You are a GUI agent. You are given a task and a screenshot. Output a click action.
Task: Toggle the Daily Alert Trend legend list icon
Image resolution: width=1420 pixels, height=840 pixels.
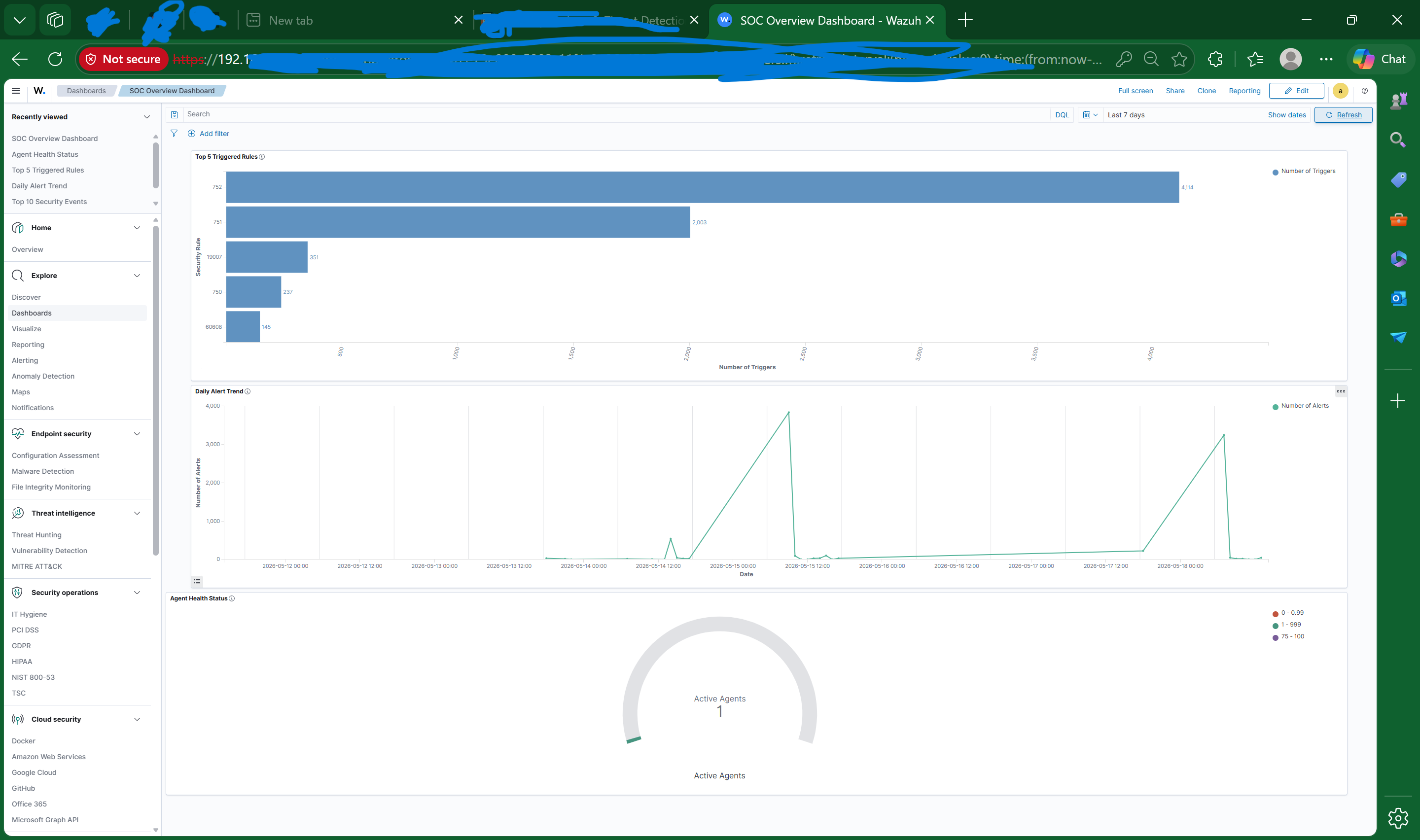pyautogui.click(x=197, y=581)
